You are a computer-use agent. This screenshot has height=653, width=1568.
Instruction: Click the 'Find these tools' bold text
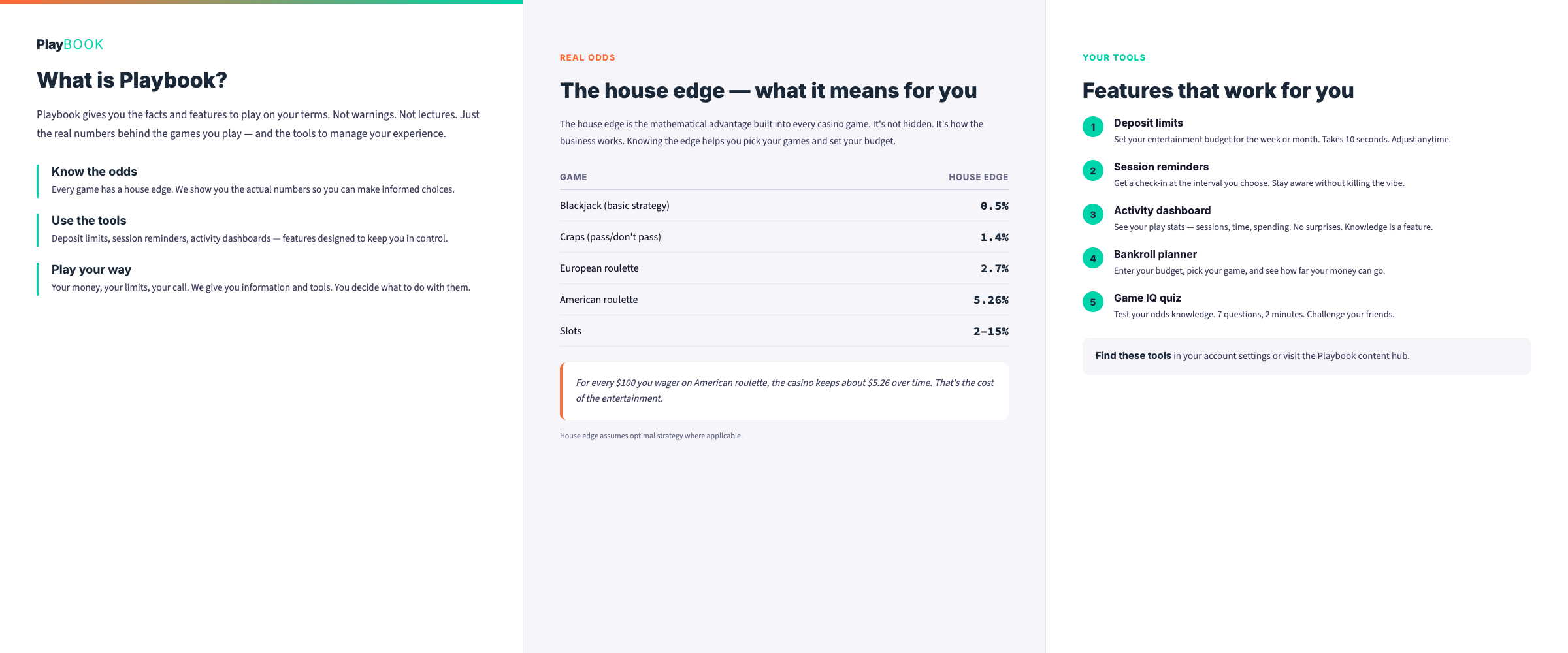1133,356
